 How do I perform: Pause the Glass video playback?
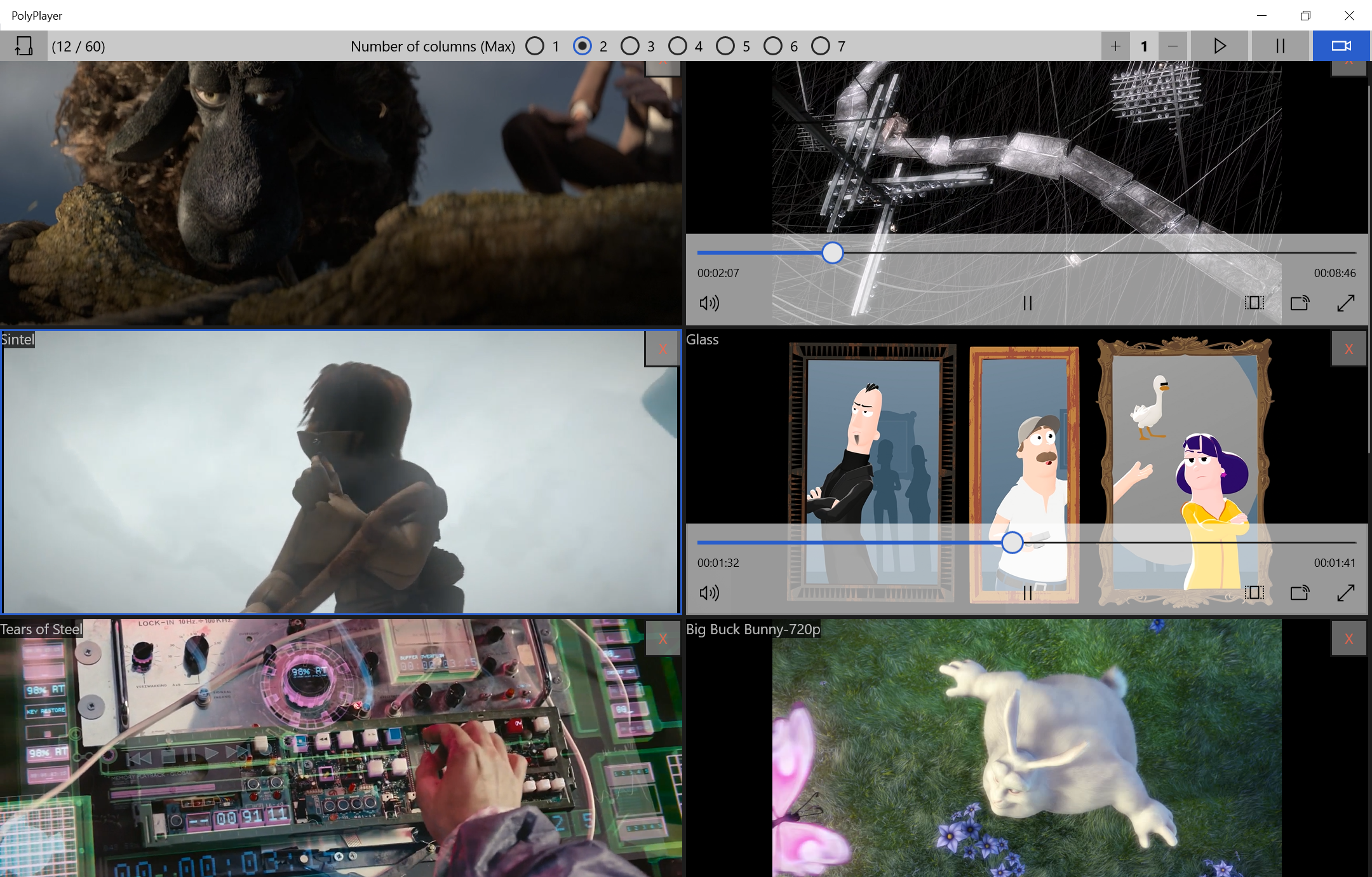pos(1027,593)
